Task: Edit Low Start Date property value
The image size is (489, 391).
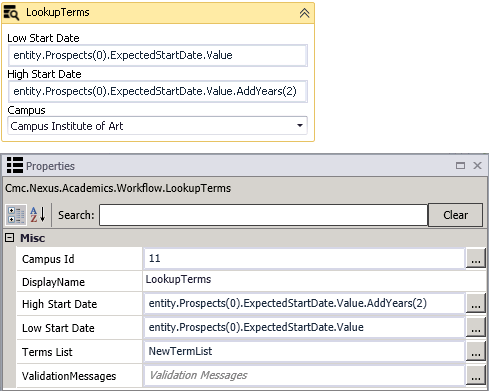Action: pos(304,327)
